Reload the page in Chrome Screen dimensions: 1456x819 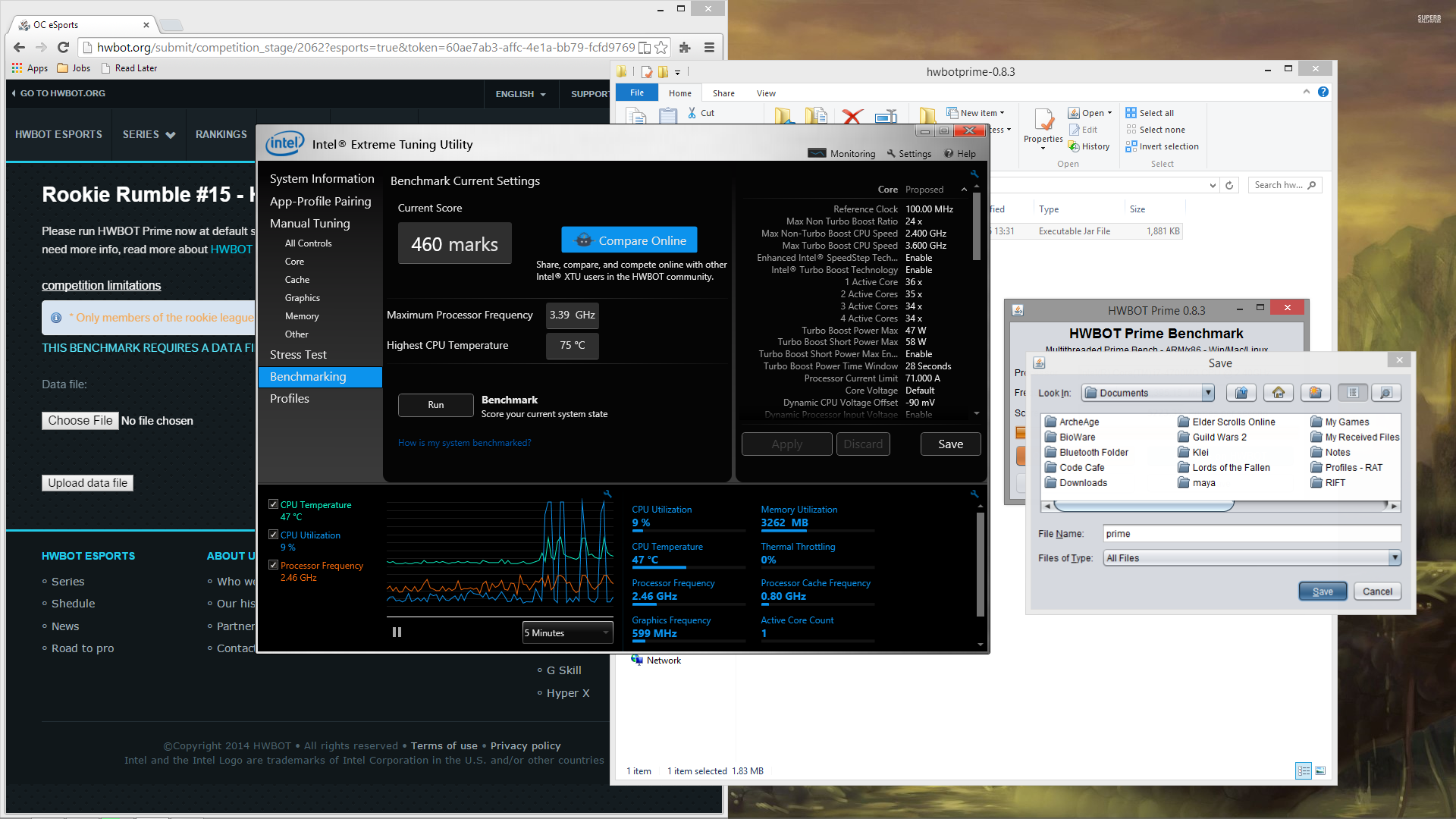(64, 47)
